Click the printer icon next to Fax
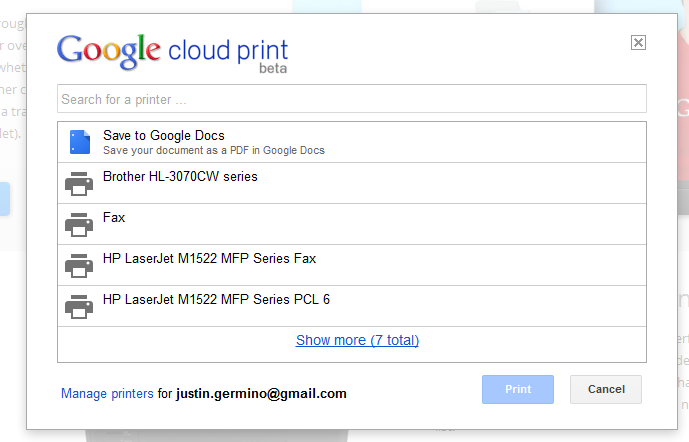The image size is (689, 442). point(79,225)
